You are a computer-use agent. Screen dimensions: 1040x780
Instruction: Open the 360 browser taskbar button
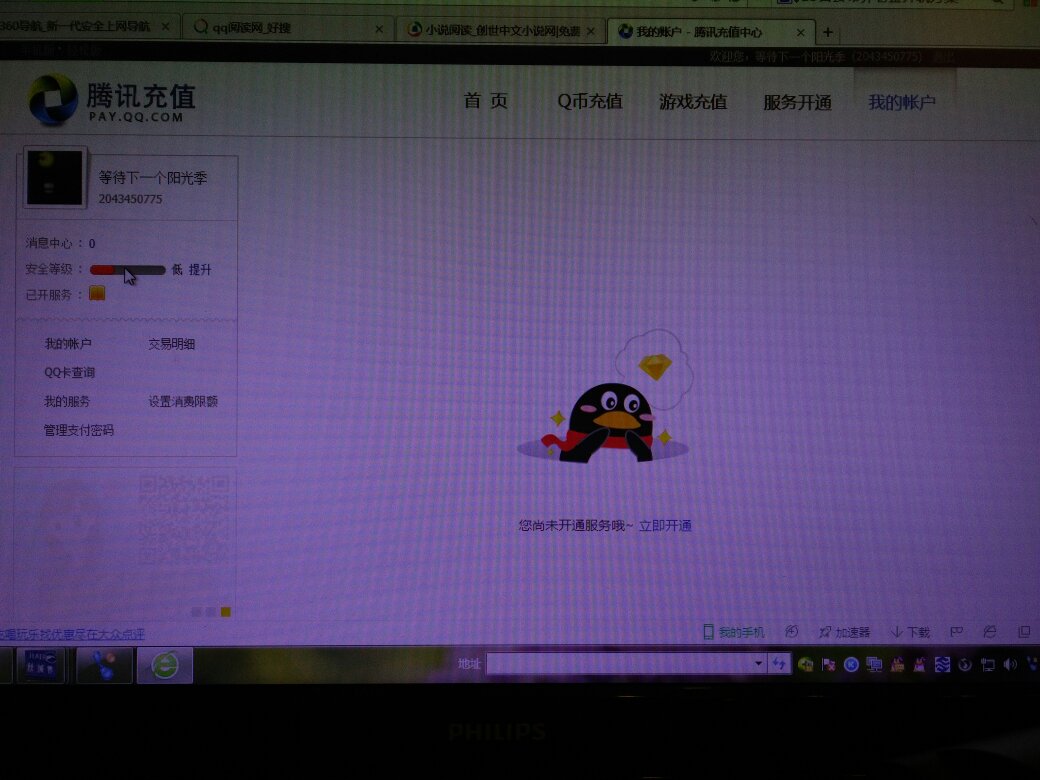pos(164,665)
